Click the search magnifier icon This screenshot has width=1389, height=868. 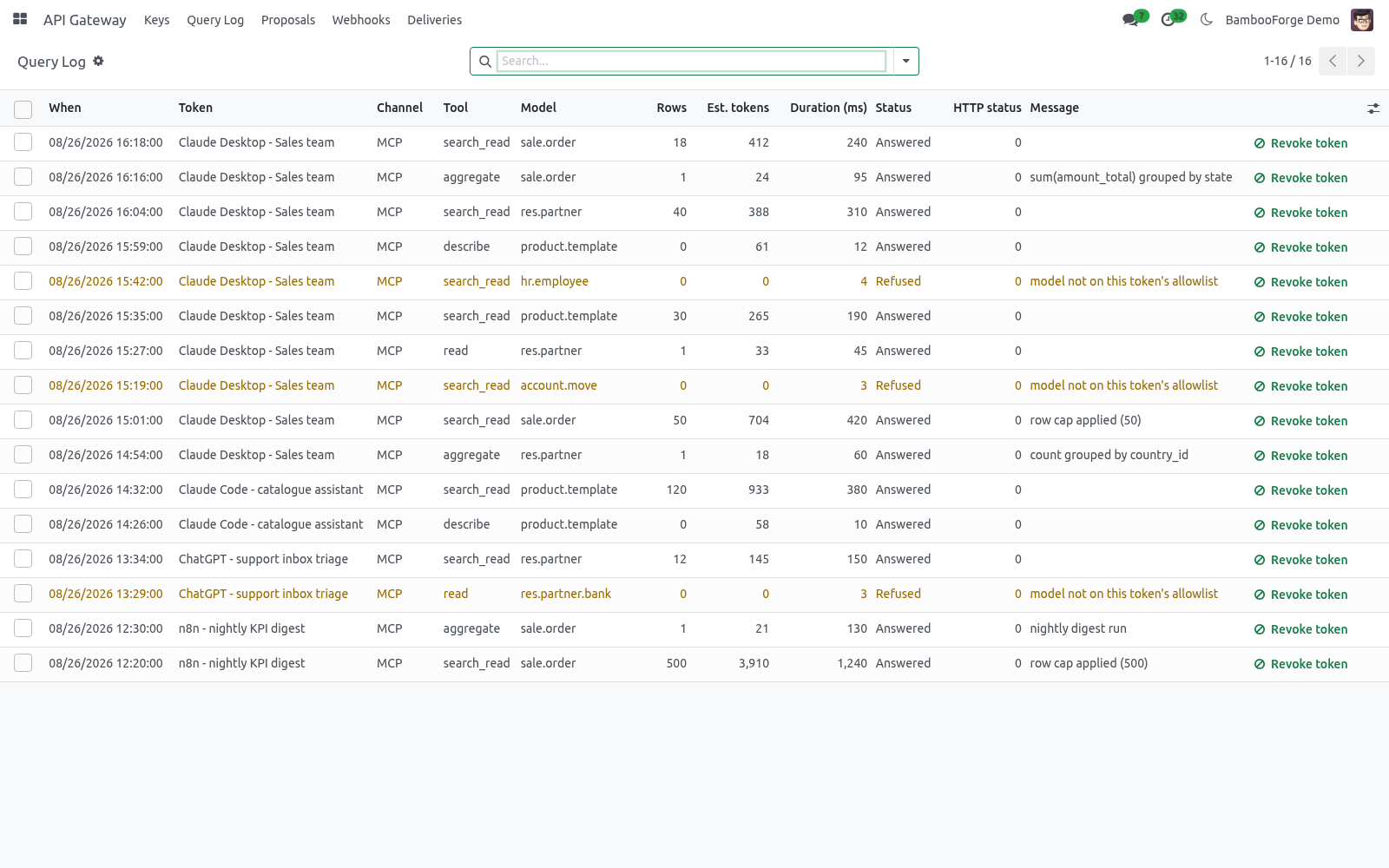click(x=485, y=62)
